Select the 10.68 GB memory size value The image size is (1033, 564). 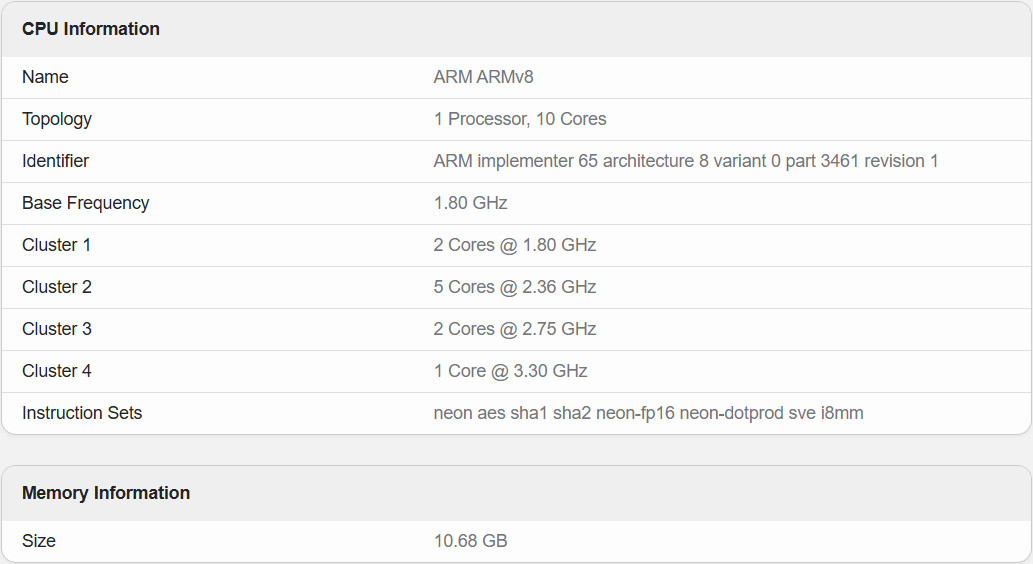(x=470, y=541)
